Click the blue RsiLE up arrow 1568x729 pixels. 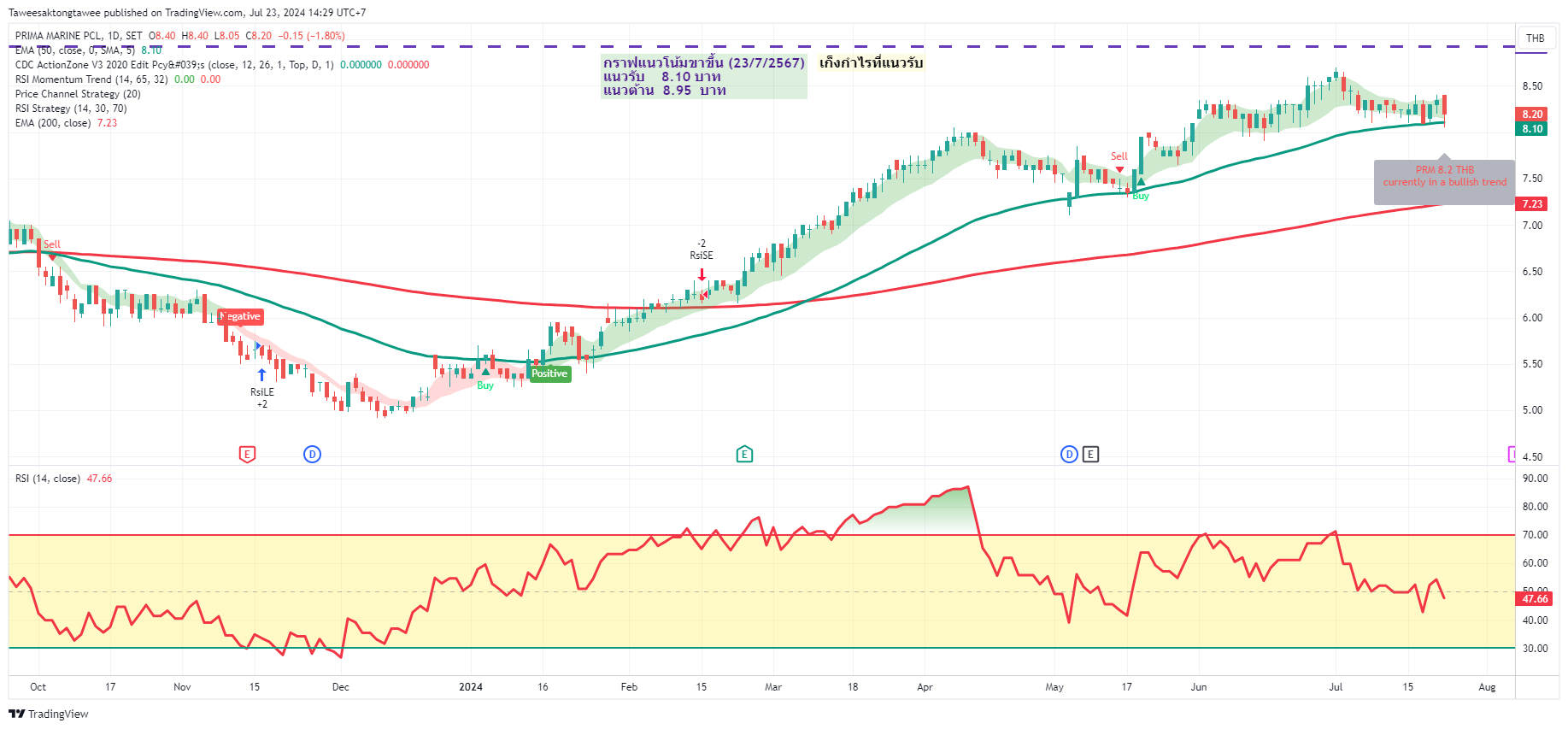tap(261, 374)
